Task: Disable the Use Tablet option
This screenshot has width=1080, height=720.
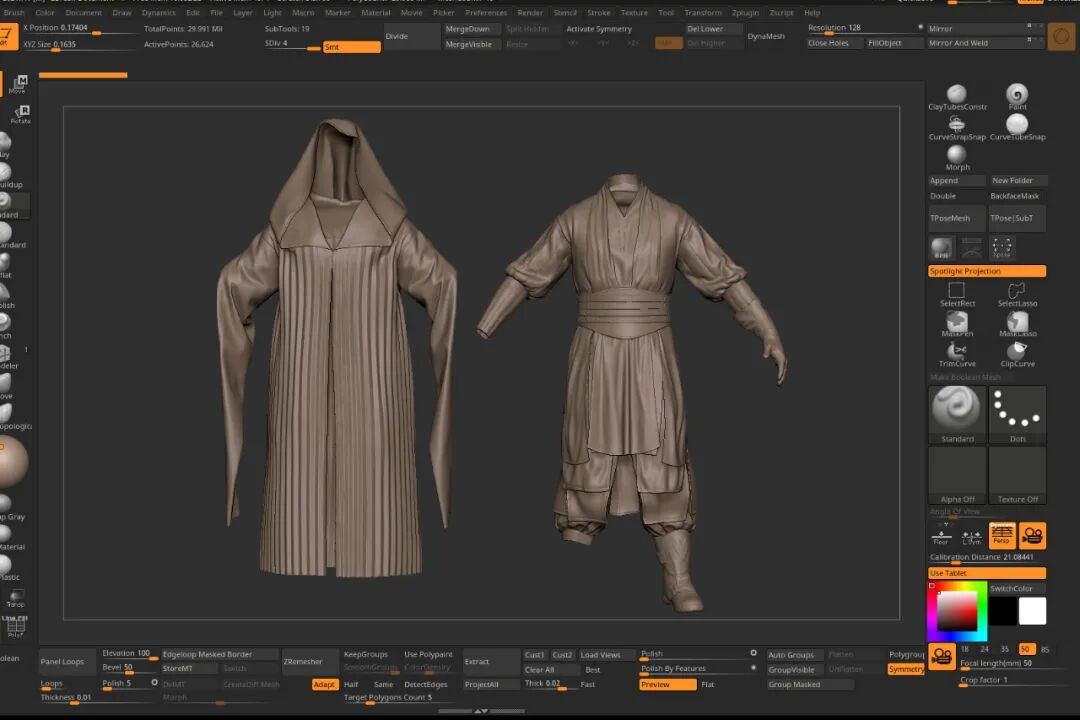Action: click(x=987, y=573)
